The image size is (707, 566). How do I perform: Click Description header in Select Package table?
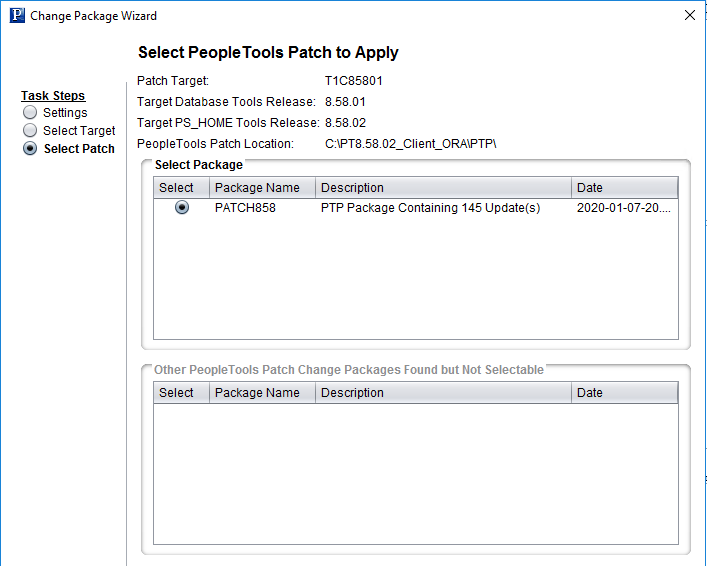(443, 188)
